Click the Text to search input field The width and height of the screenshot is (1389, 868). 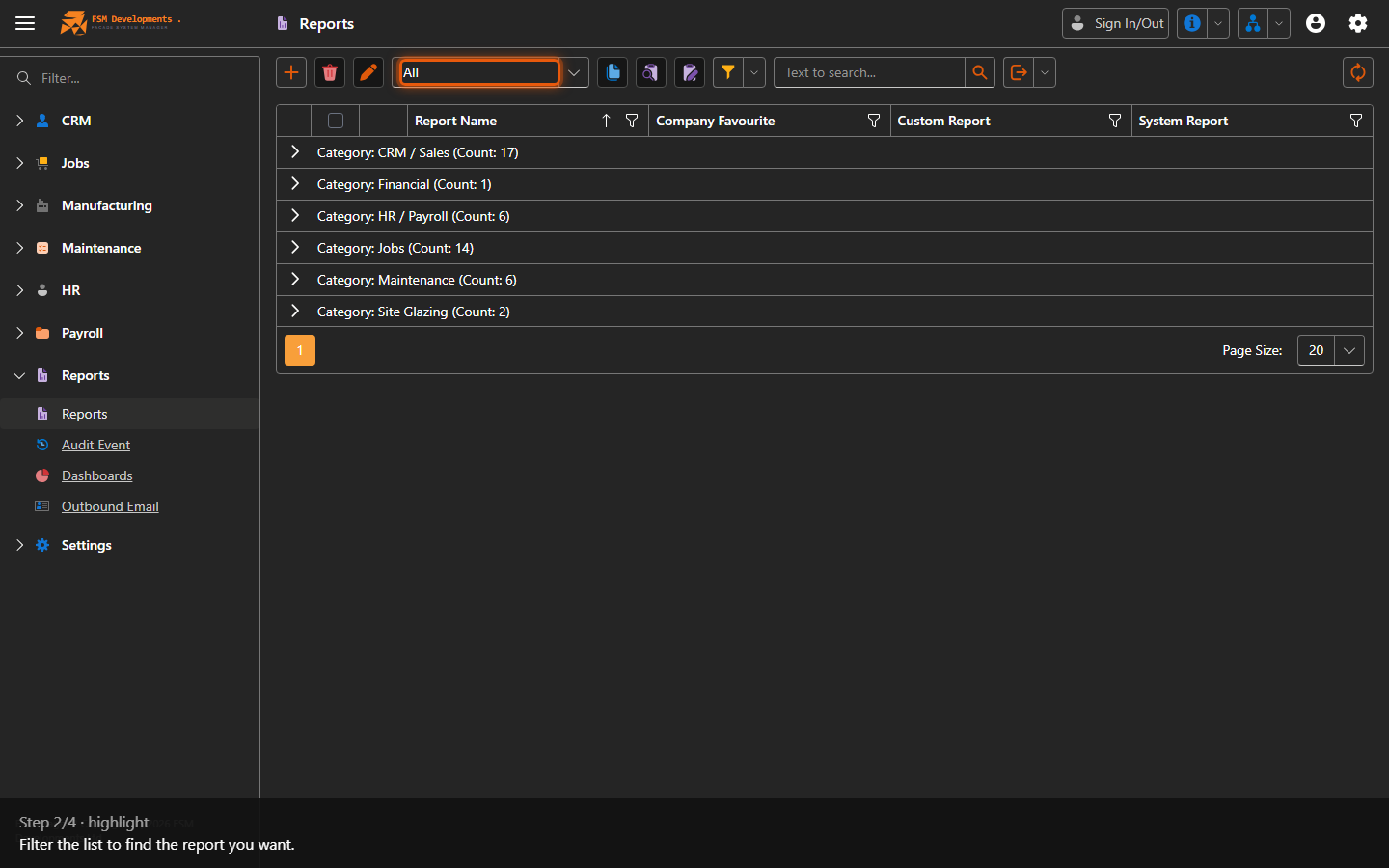click(869, 72)
